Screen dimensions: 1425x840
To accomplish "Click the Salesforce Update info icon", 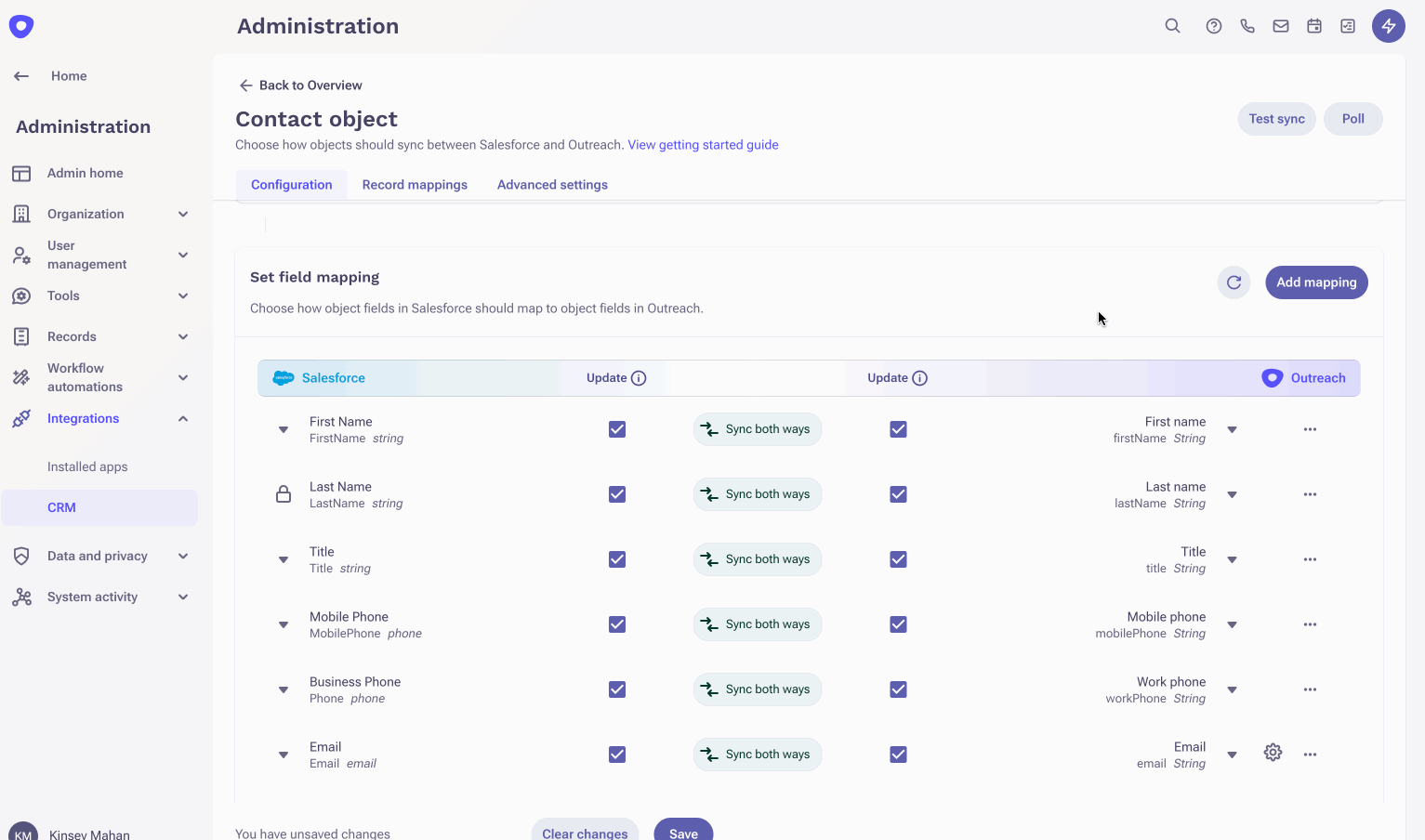I will pyautogui.click(x=639, y=378).
